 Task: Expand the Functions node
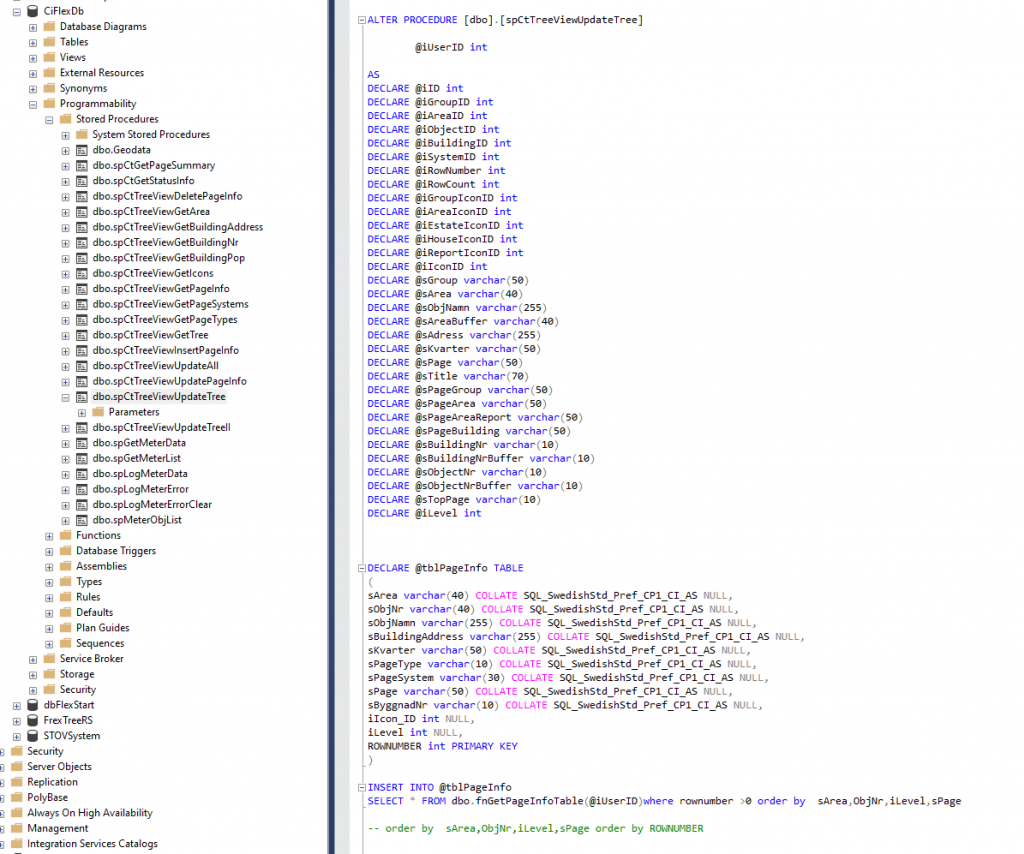(x=49, y=536)
